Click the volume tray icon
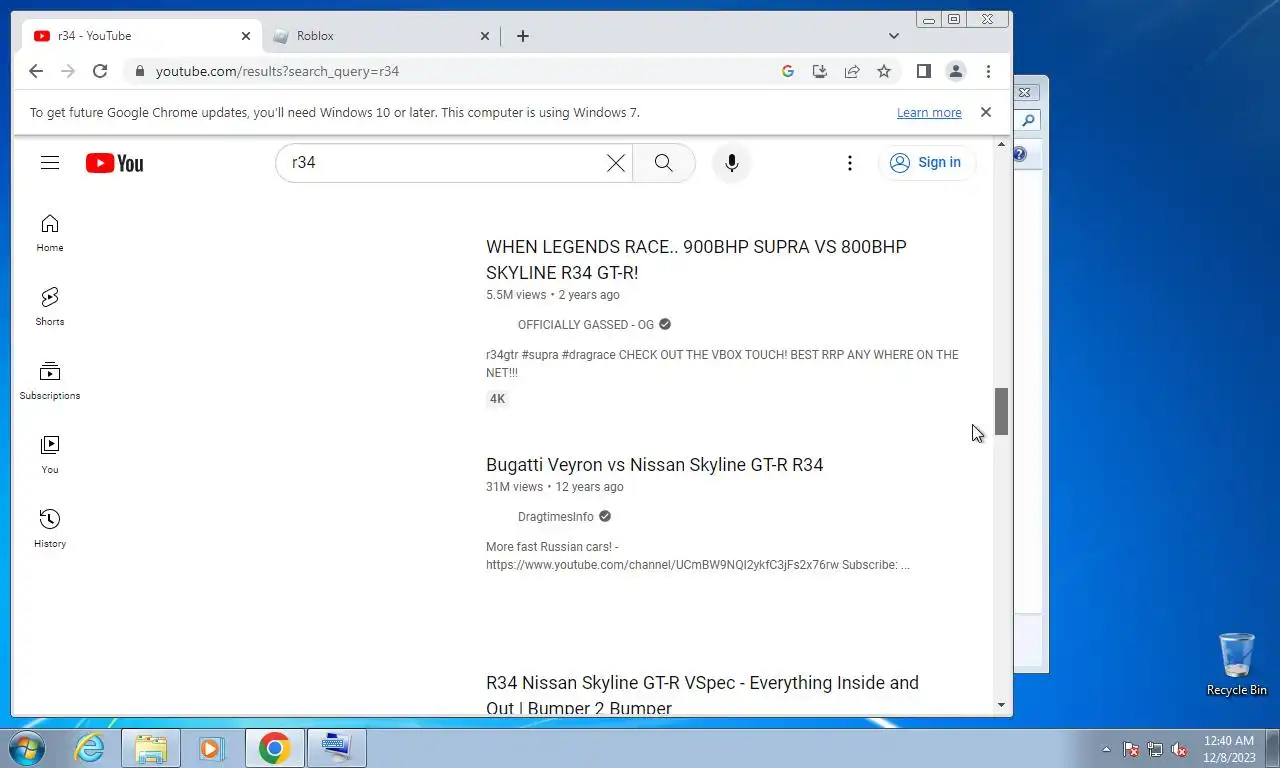The image size is (1280, 768). point(1179,749)
